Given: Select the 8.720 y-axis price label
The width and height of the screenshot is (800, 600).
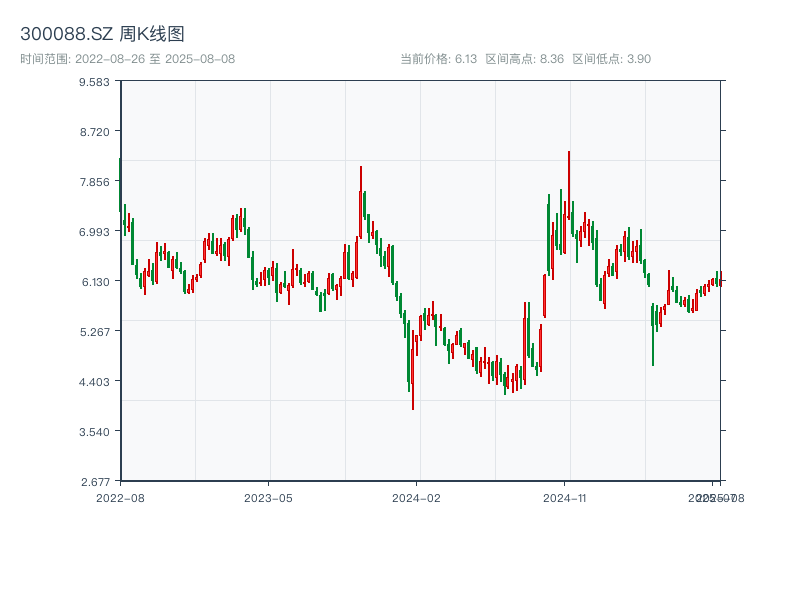Looking at the screenshot, I should (x=94, y=132).
